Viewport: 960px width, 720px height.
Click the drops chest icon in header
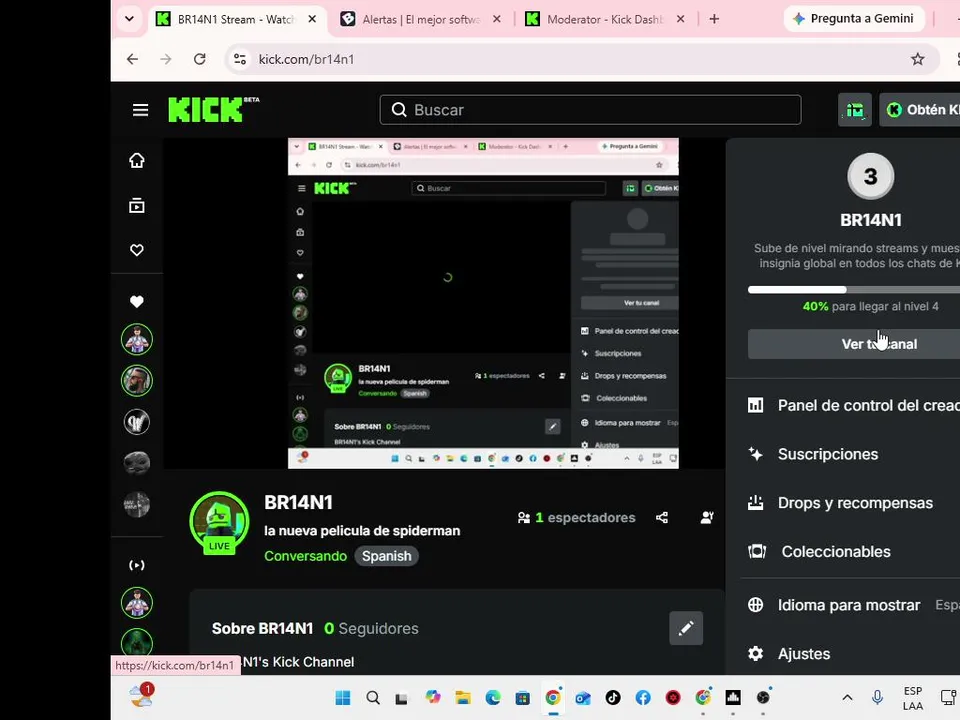(855, 110)
